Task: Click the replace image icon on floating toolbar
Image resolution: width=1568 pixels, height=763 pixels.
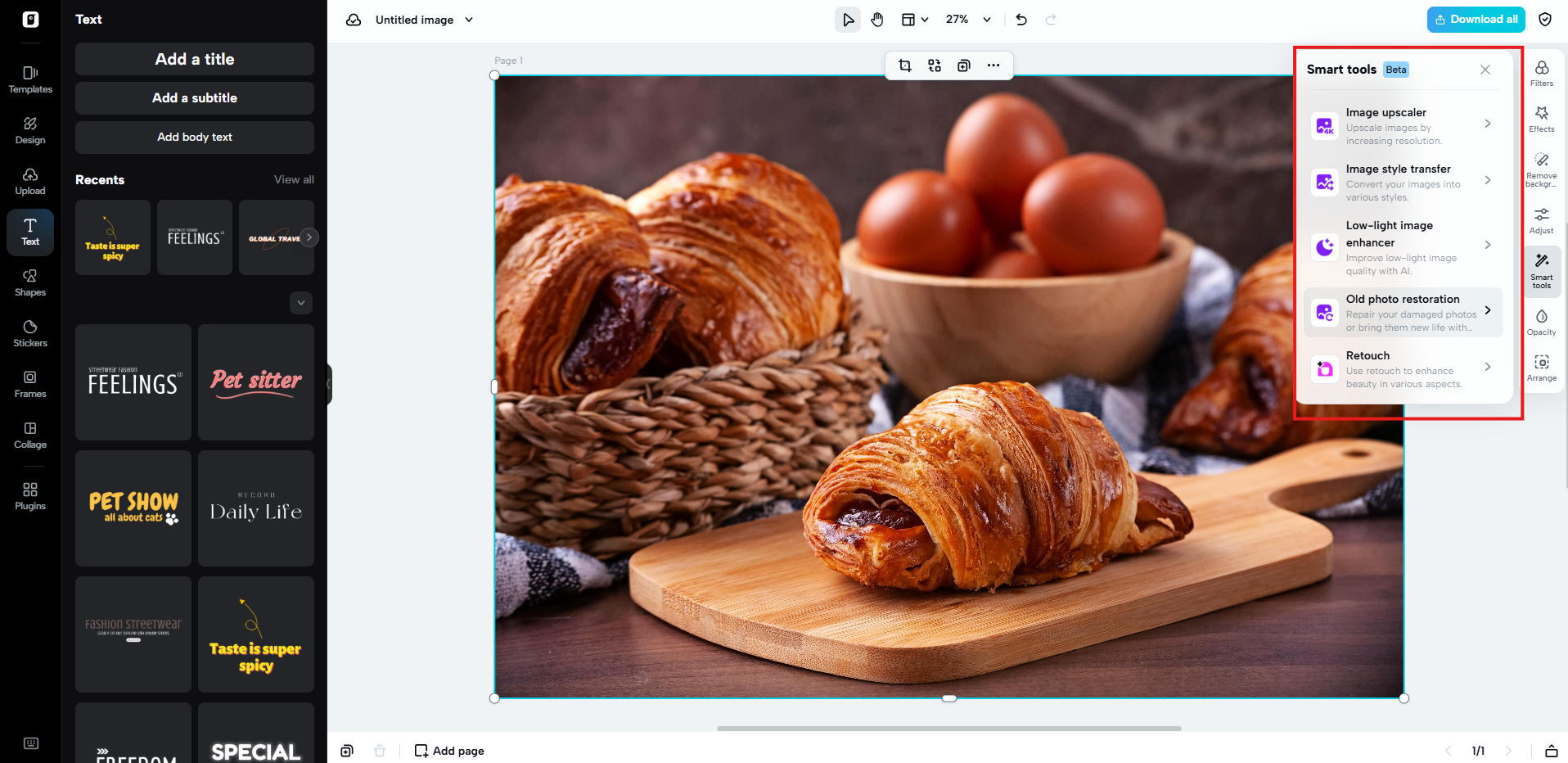Action: pos(935,65)
